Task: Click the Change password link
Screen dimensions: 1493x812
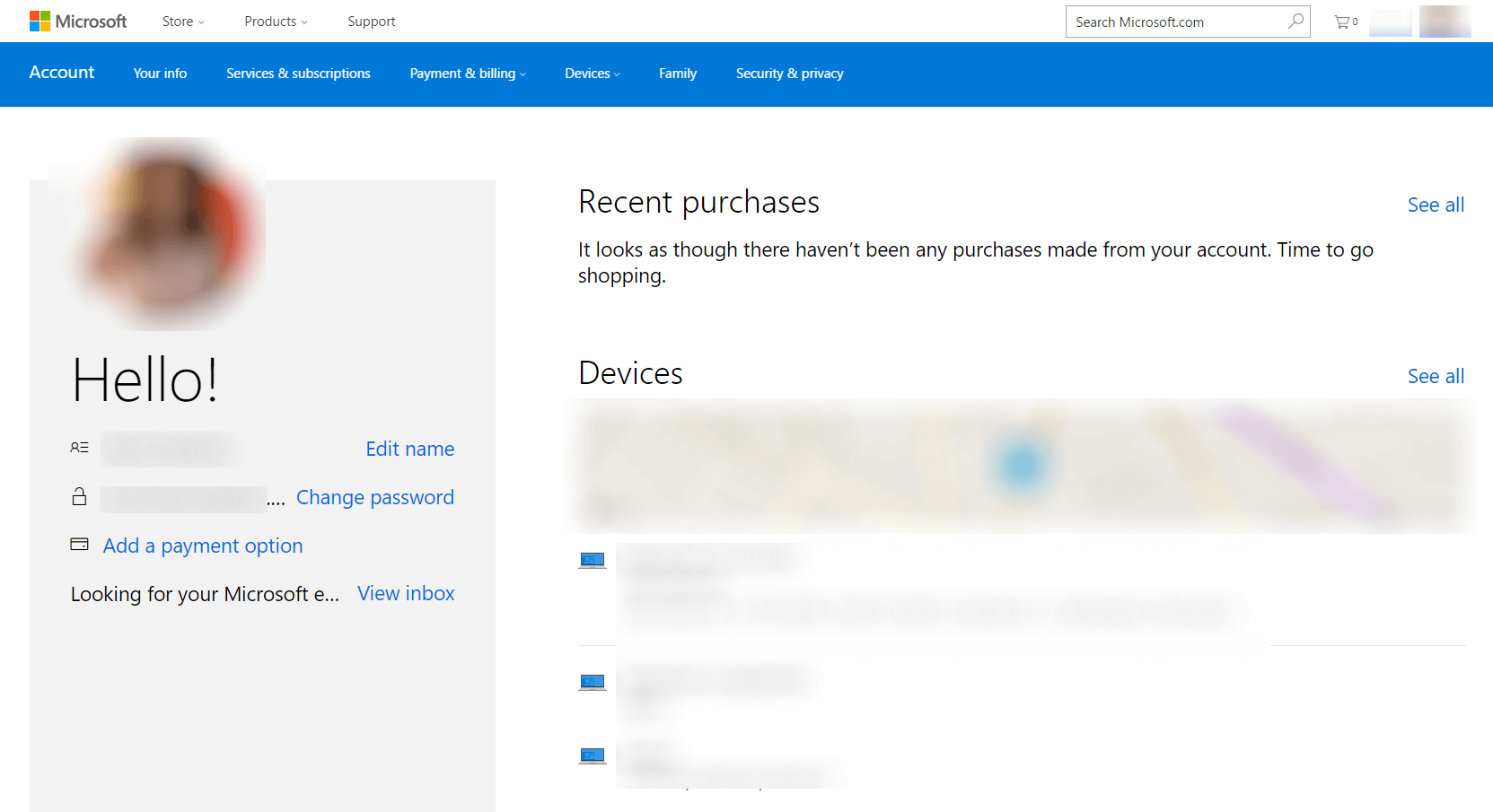Action: pos(375,497)
